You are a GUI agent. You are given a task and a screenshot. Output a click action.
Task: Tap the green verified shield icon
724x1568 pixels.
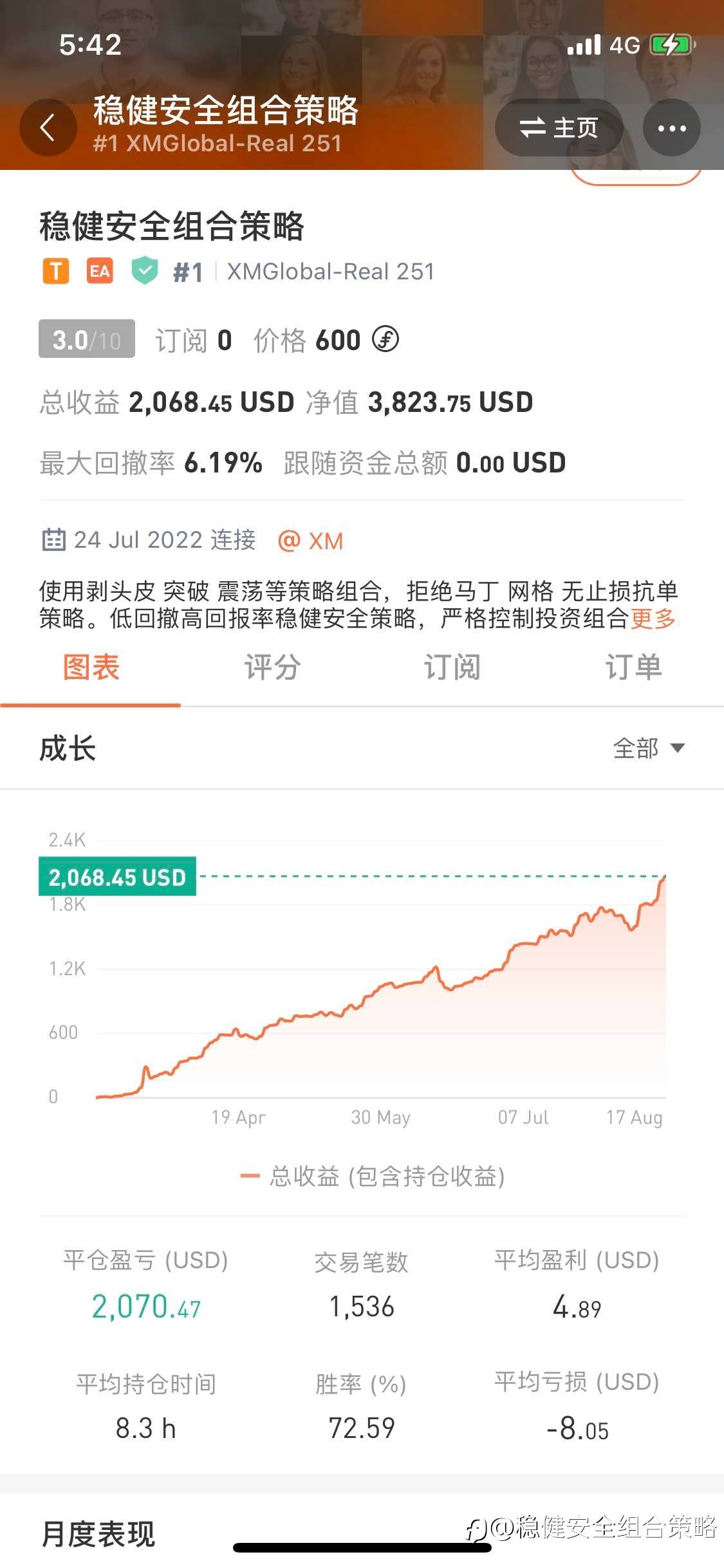click(145, 270)
